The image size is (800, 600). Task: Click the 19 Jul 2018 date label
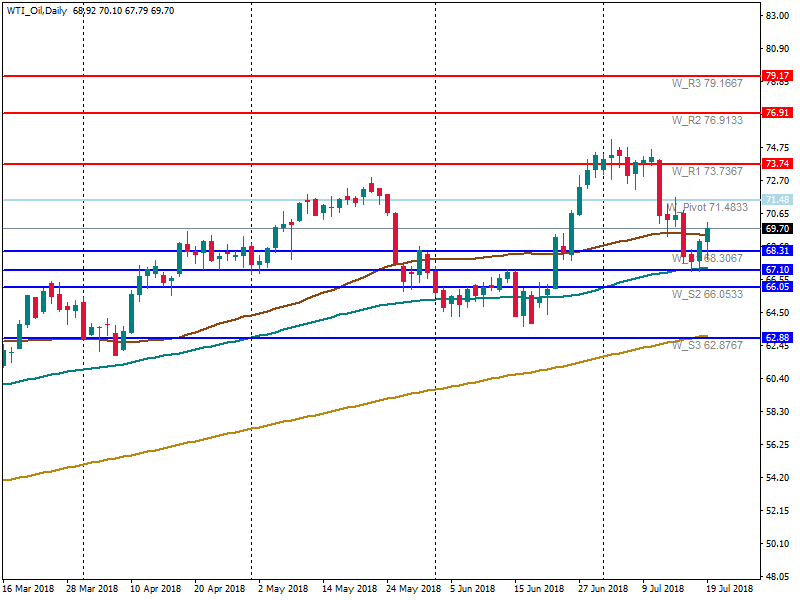[x=729, y=589]
